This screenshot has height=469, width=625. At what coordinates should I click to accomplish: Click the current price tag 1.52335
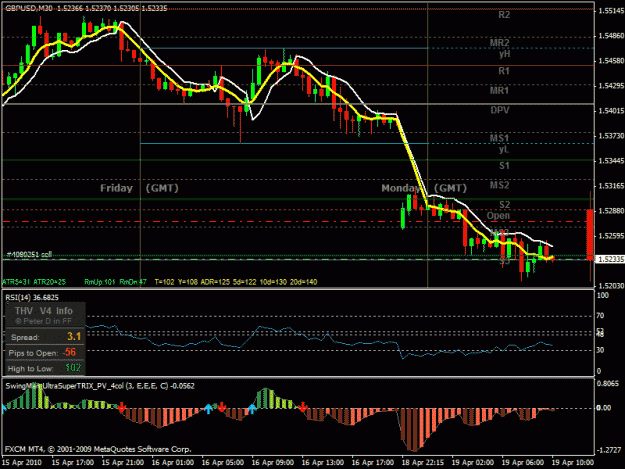coord(610,259)
